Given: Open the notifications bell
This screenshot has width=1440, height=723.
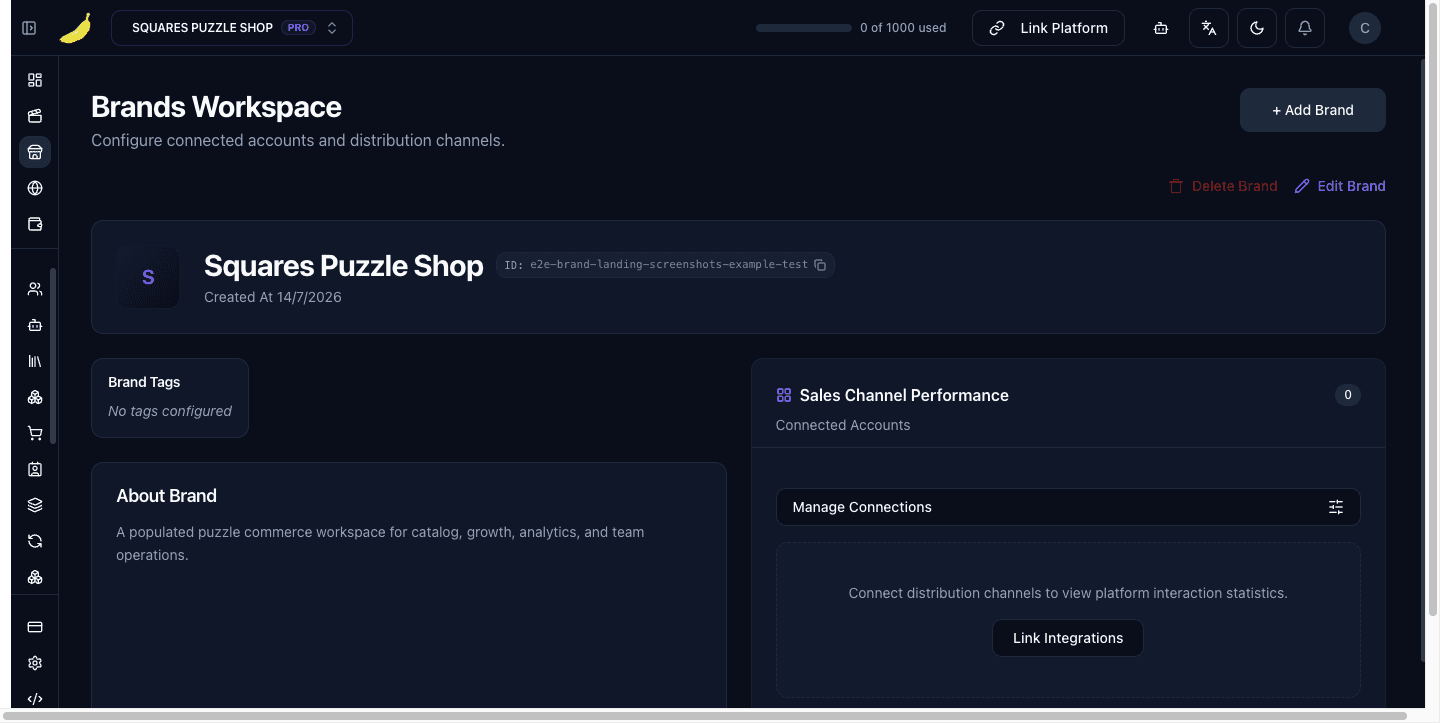Looking at the screenshot, I should (x=1305, y=28).
